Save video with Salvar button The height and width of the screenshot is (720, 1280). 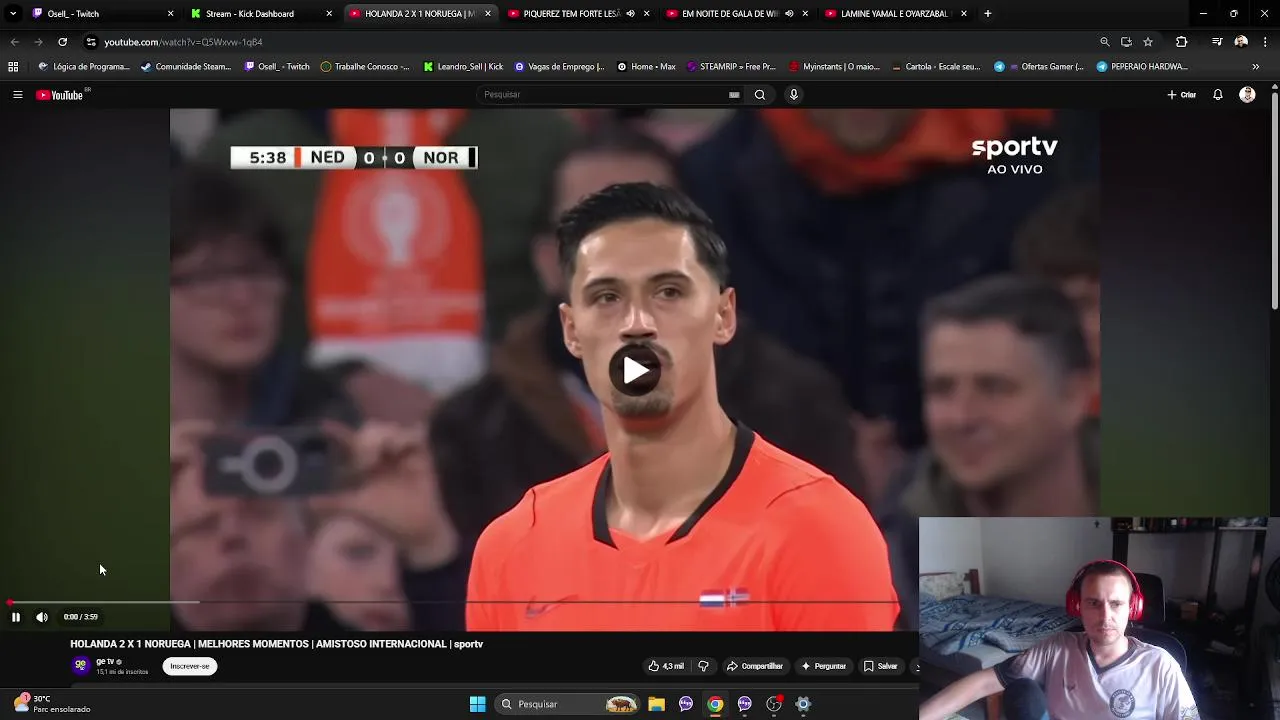point(881,666)
